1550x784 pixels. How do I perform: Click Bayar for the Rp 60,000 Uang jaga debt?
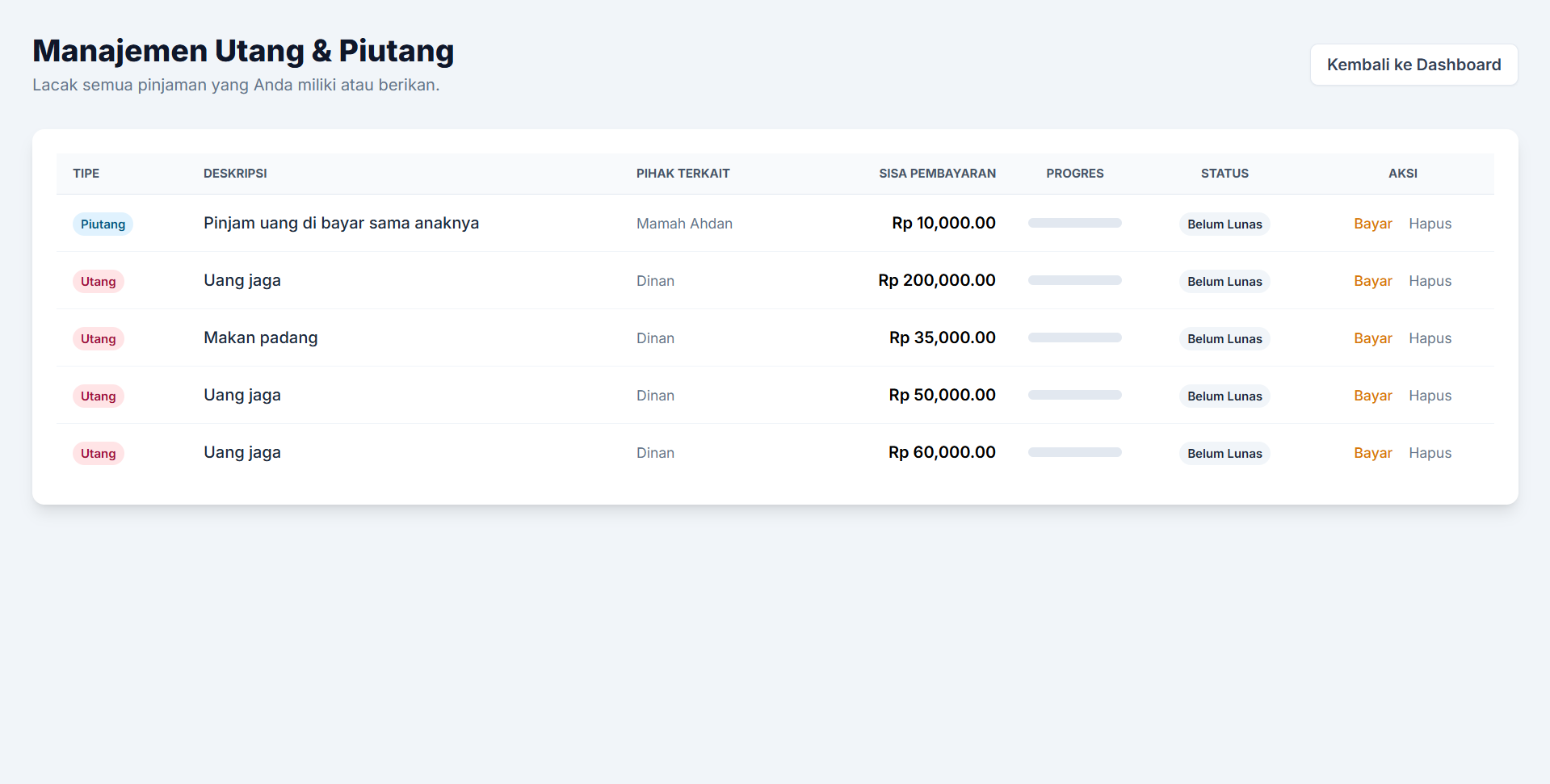pyautogui.click(x=1373, y=453)
